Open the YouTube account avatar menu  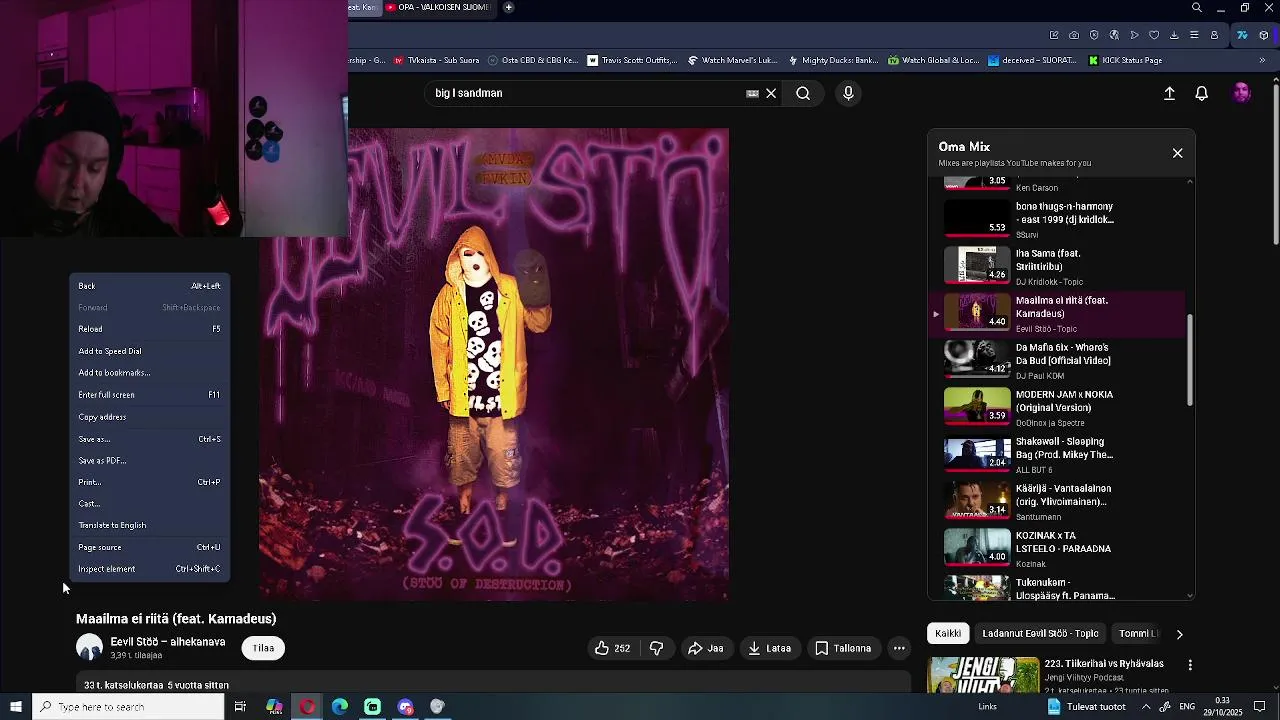click(1241, 93)
